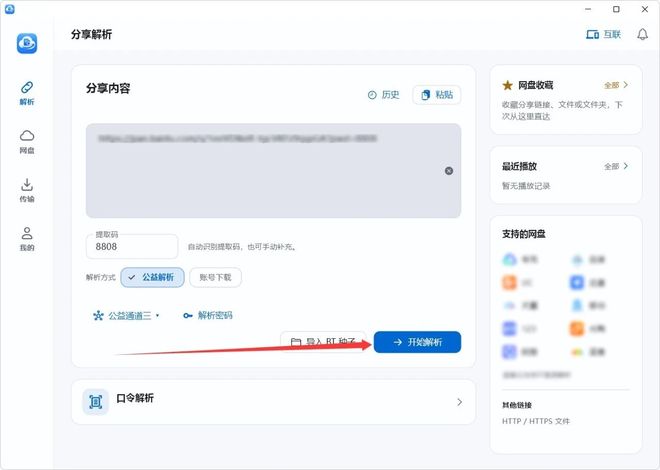Viewport: 660px width, 470px height.
Task: Click the app logo in the sidebar
Action: click(x=27, y=43)
